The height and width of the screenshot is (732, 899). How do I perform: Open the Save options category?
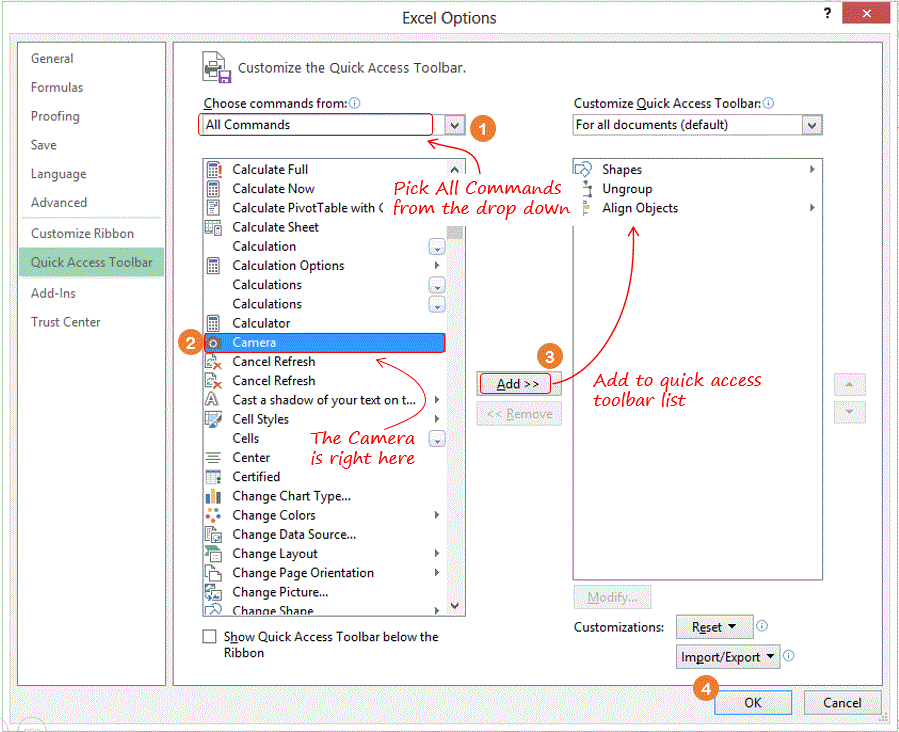tap(44, 145)
